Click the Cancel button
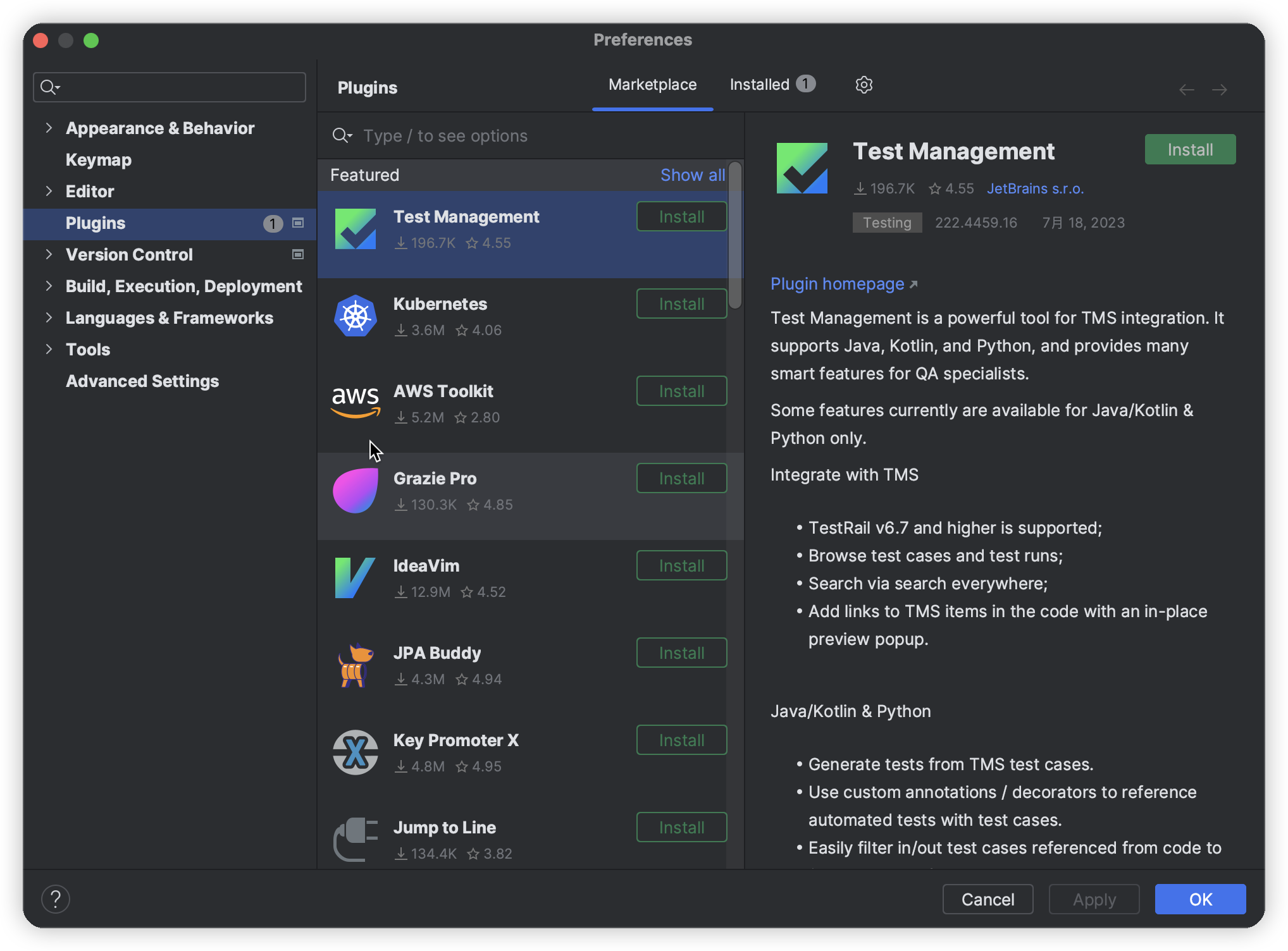1288x951 pixels. point(988,899)
